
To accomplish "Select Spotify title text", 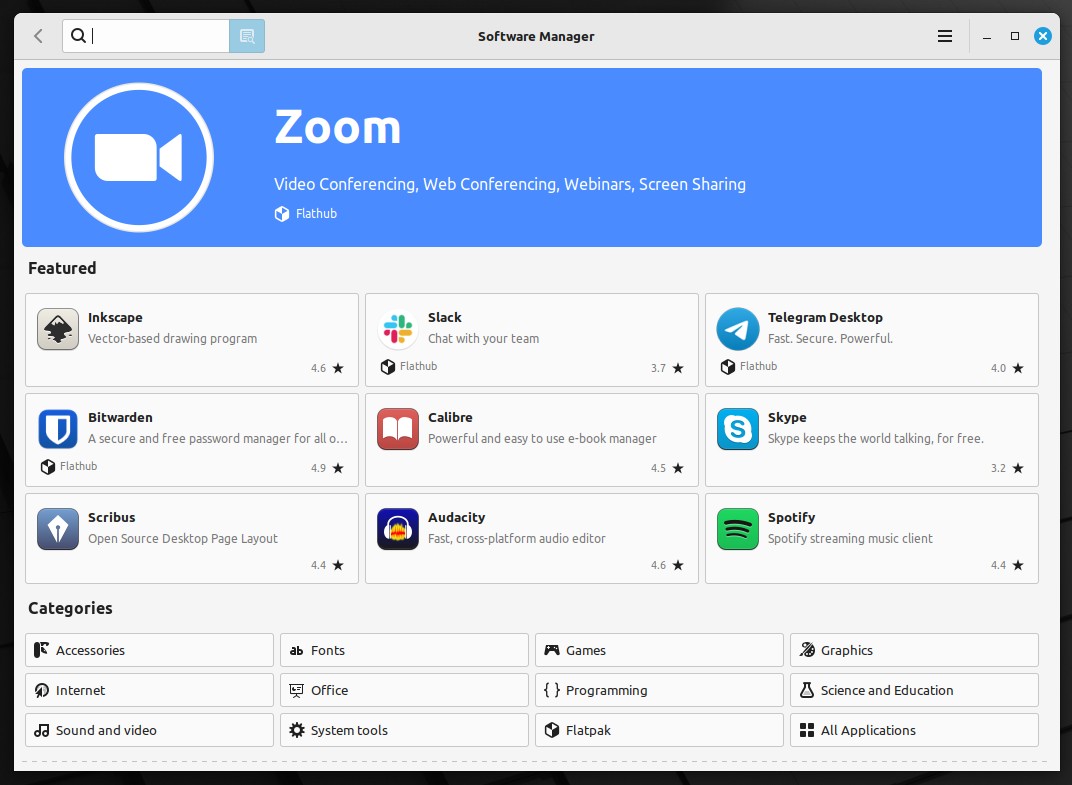I will tap(791, 517).
